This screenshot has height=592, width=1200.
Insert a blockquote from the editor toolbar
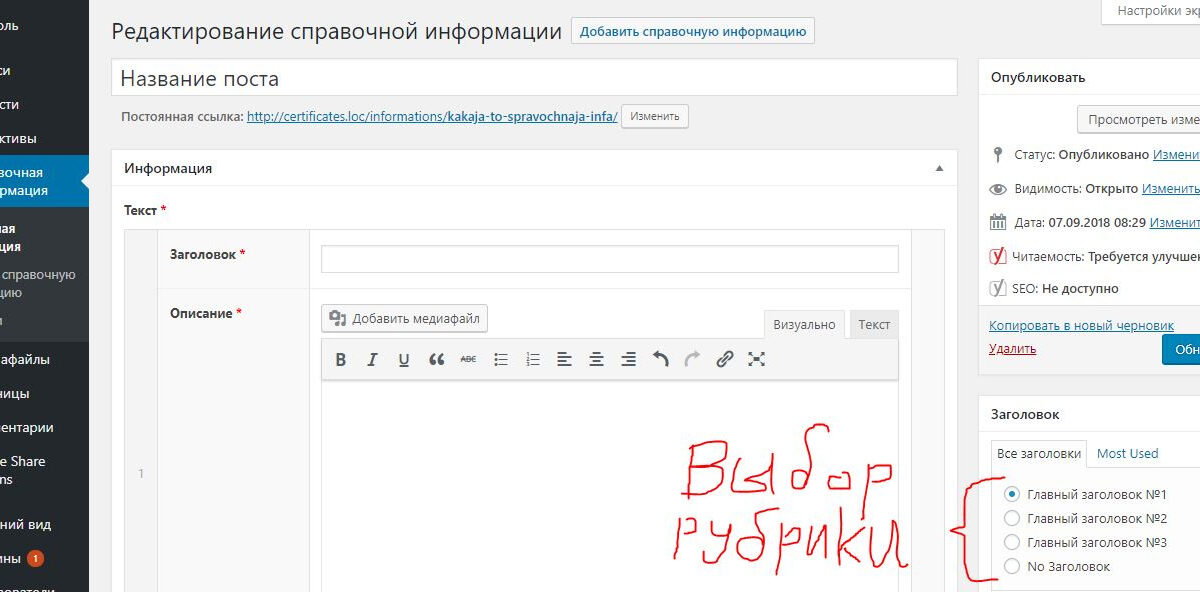[x=436, y=359]
